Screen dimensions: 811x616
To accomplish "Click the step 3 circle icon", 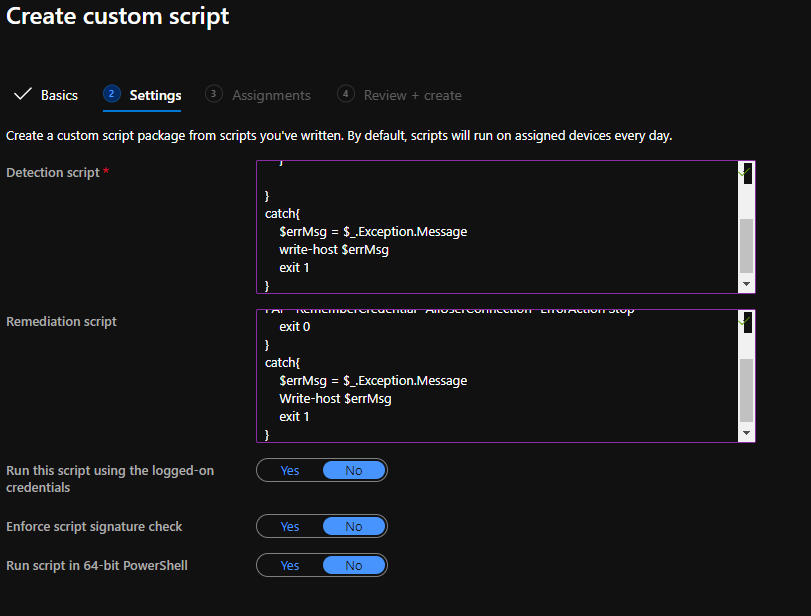I will [214, 94].
